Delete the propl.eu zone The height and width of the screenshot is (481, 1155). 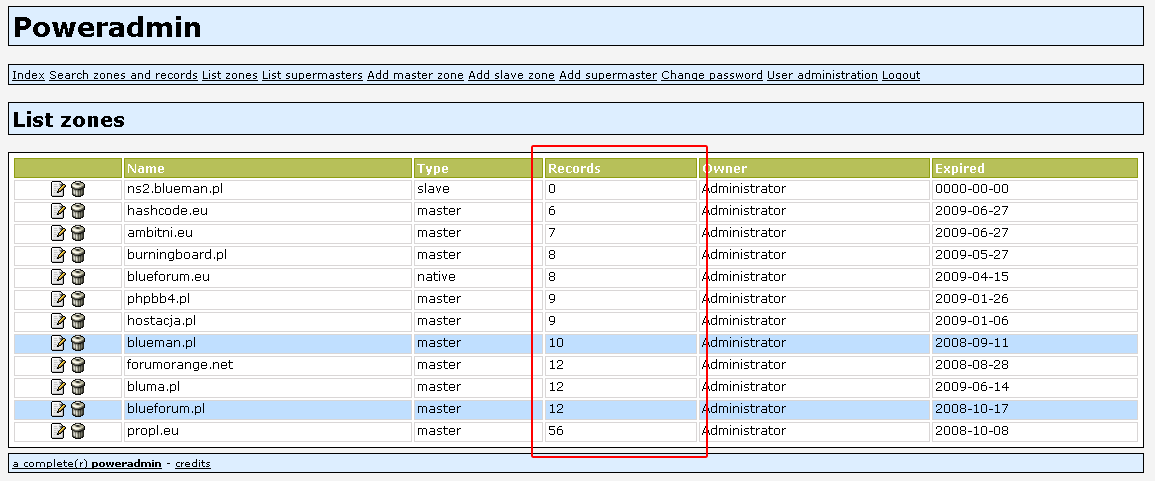[x=77, y=431]
